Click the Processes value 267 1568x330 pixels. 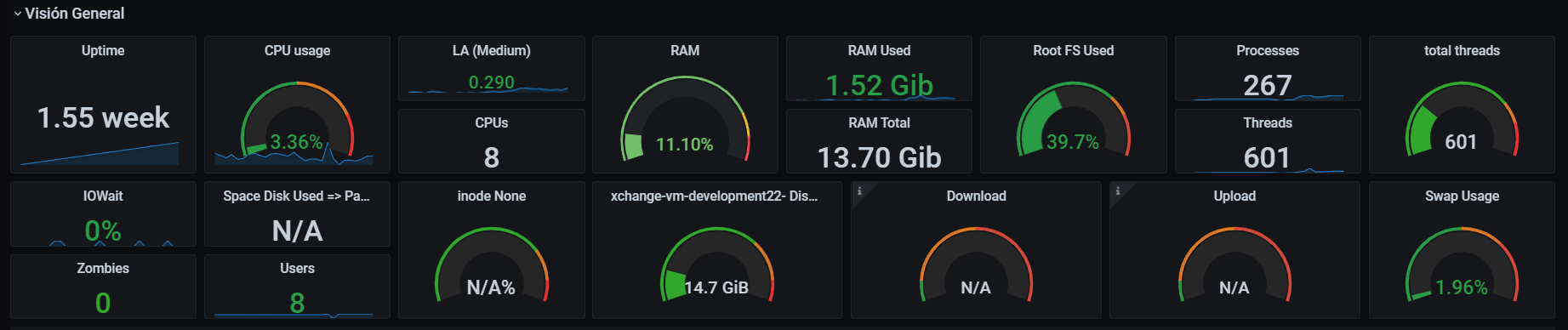click(x=1268, y=85)
